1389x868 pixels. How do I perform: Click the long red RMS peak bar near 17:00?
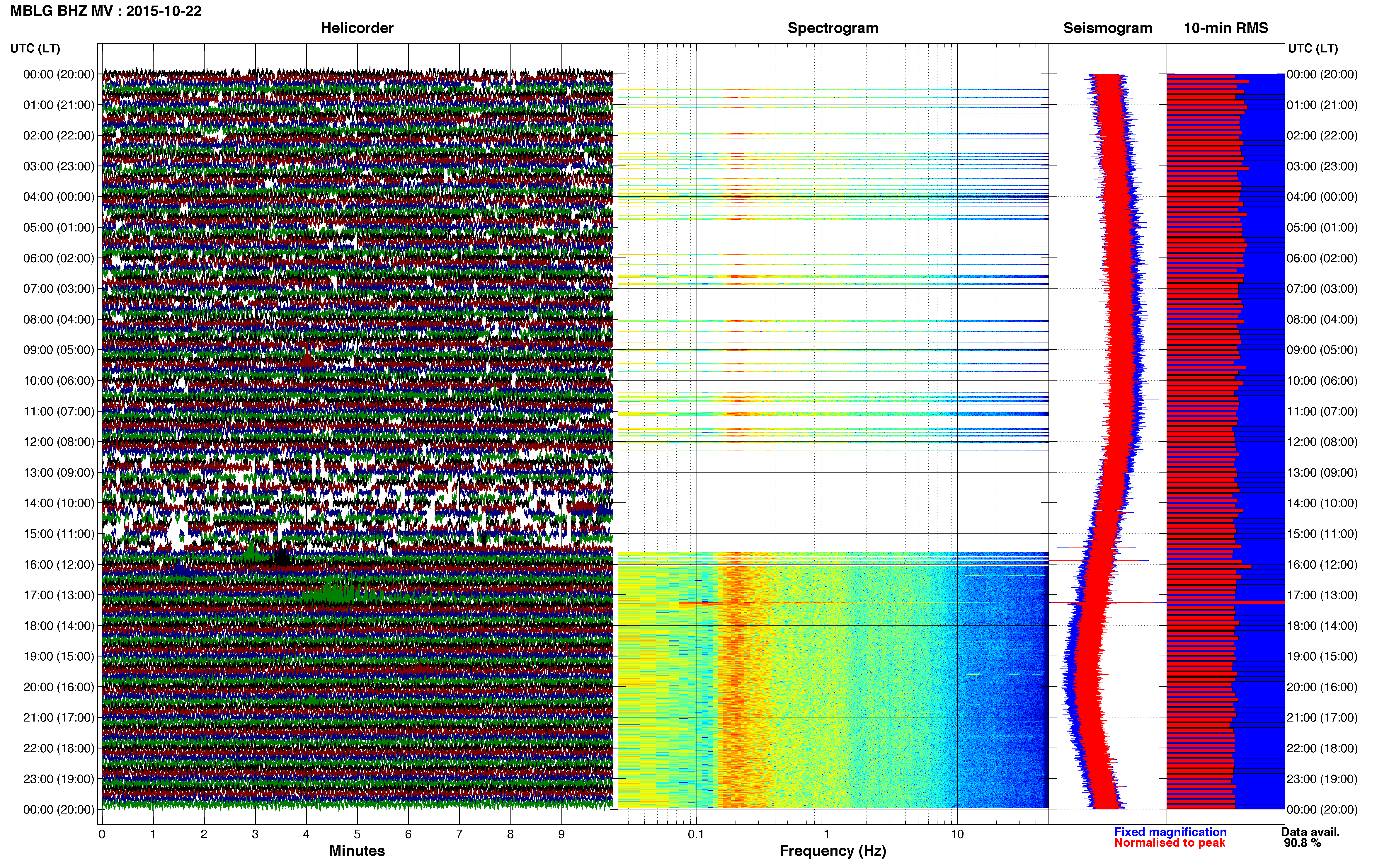pos(1225,602)
